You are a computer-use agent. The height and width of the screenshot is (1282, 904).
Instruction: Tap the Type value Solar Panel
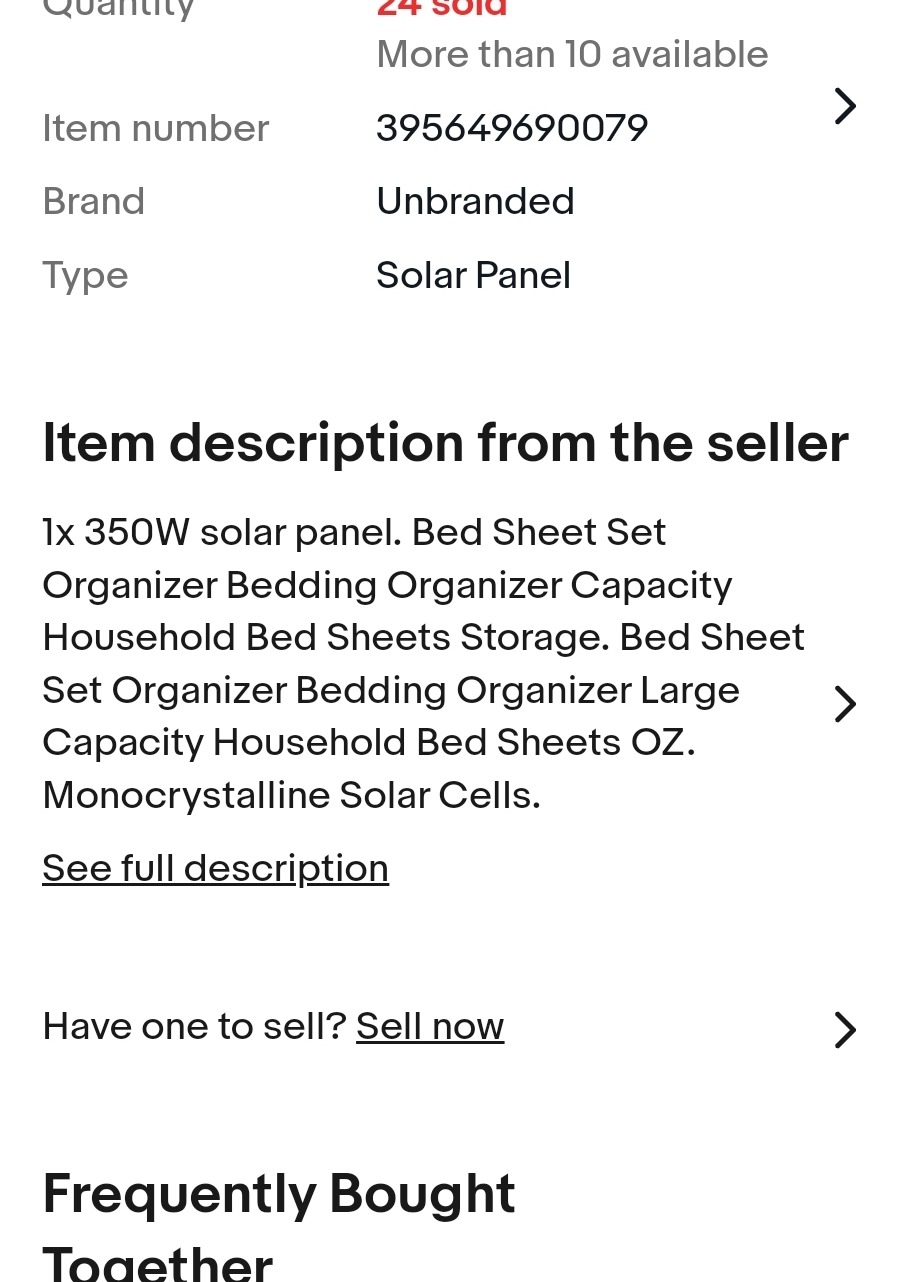pos(473,275)
